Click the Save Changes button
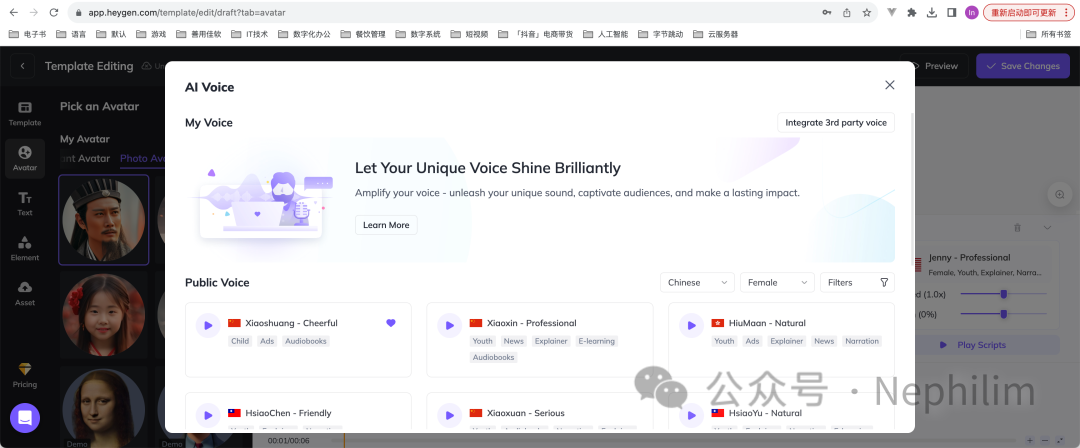The image size is (1080, 448). point(1023,66)
